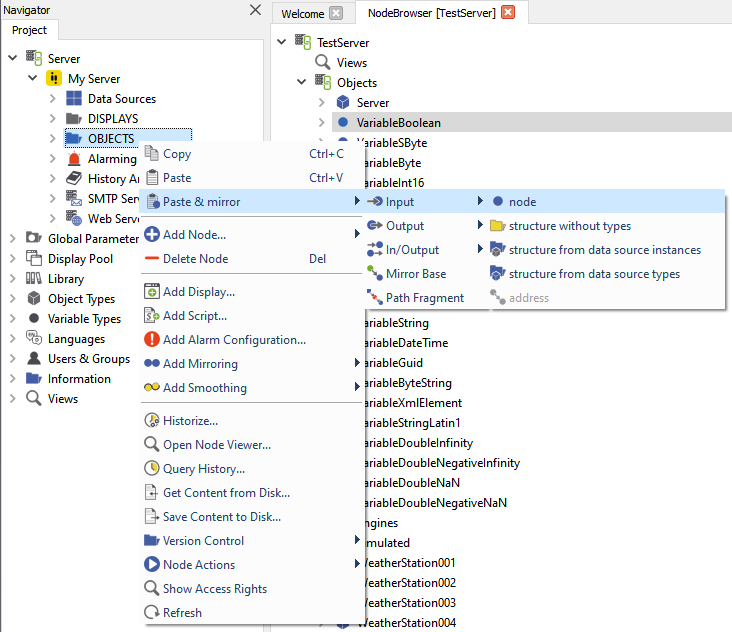Click the Add Alarm Configuration exclamation icon

(x=152, y=339)
